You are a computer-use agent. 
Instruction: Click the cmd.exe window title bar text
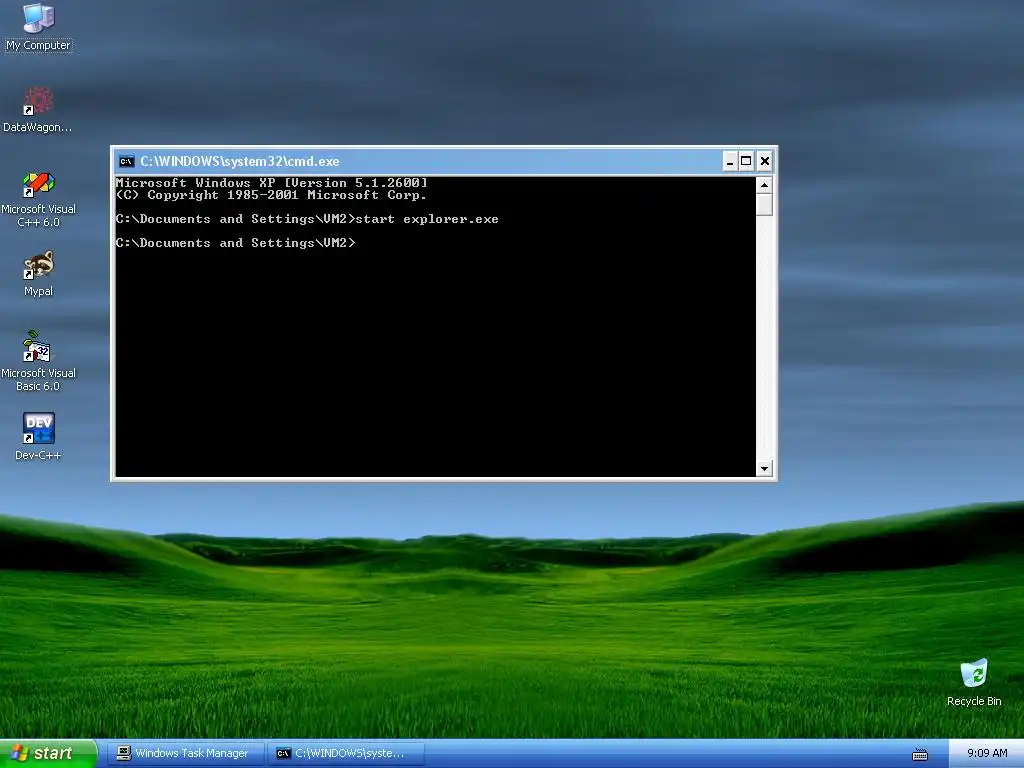coord(240,161)
